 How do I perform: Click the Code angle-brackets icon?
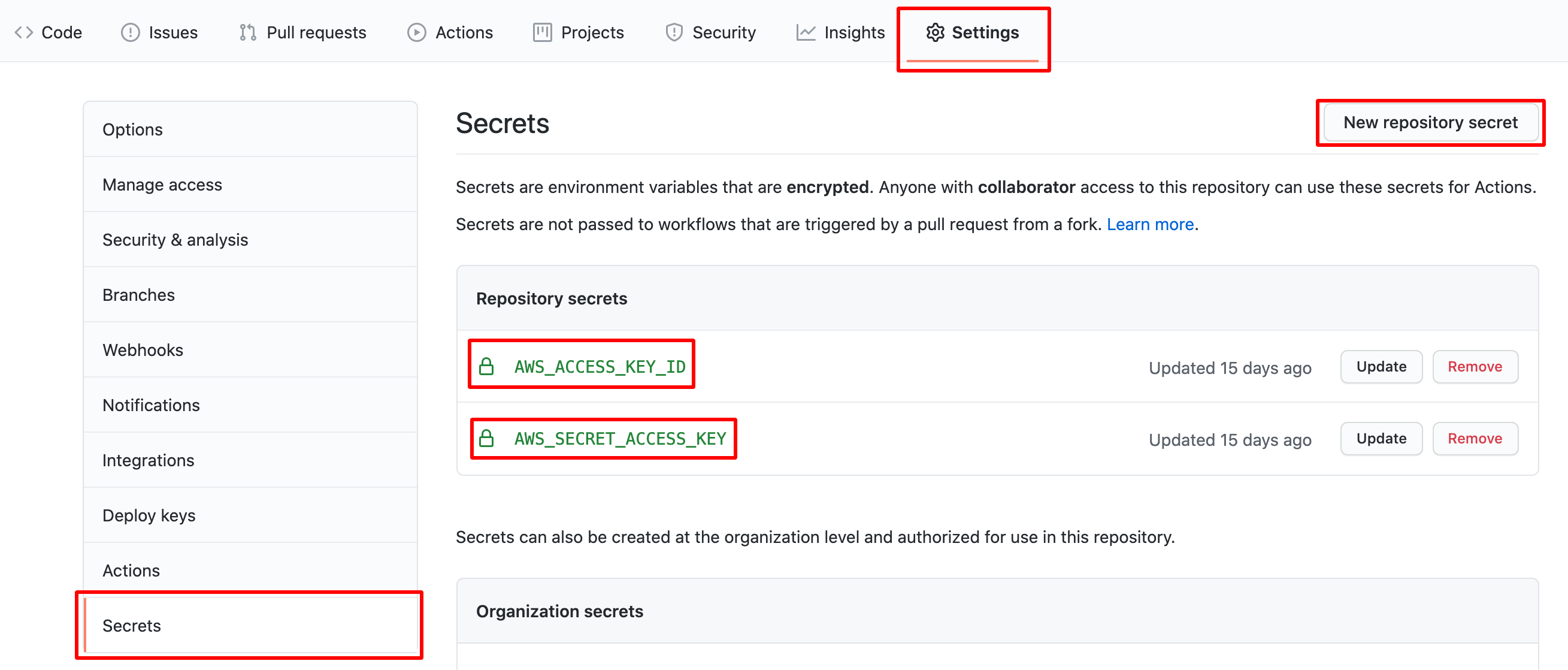coord(25,32)
